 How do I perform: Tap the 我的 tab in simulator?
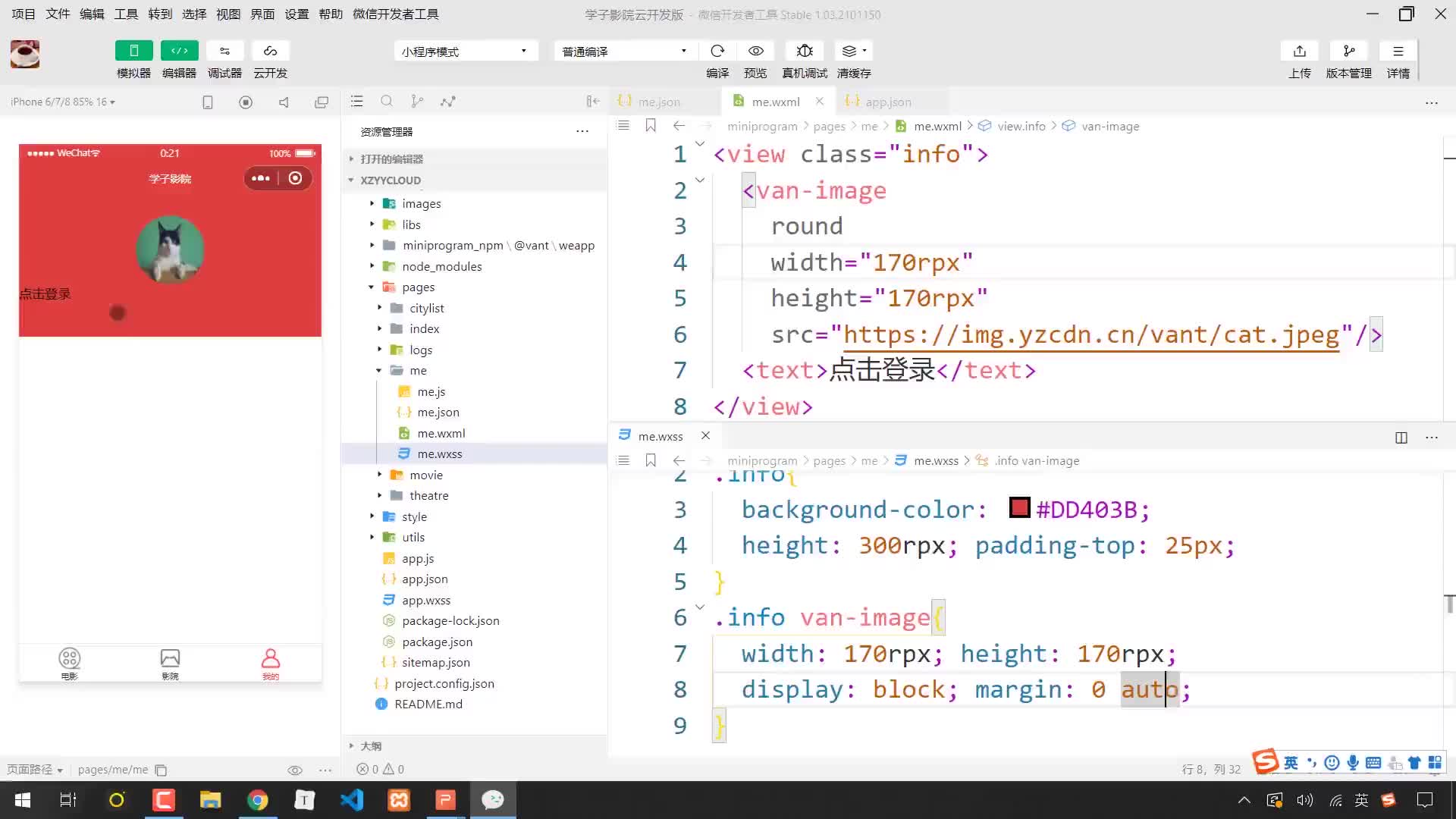pos(271,664)
